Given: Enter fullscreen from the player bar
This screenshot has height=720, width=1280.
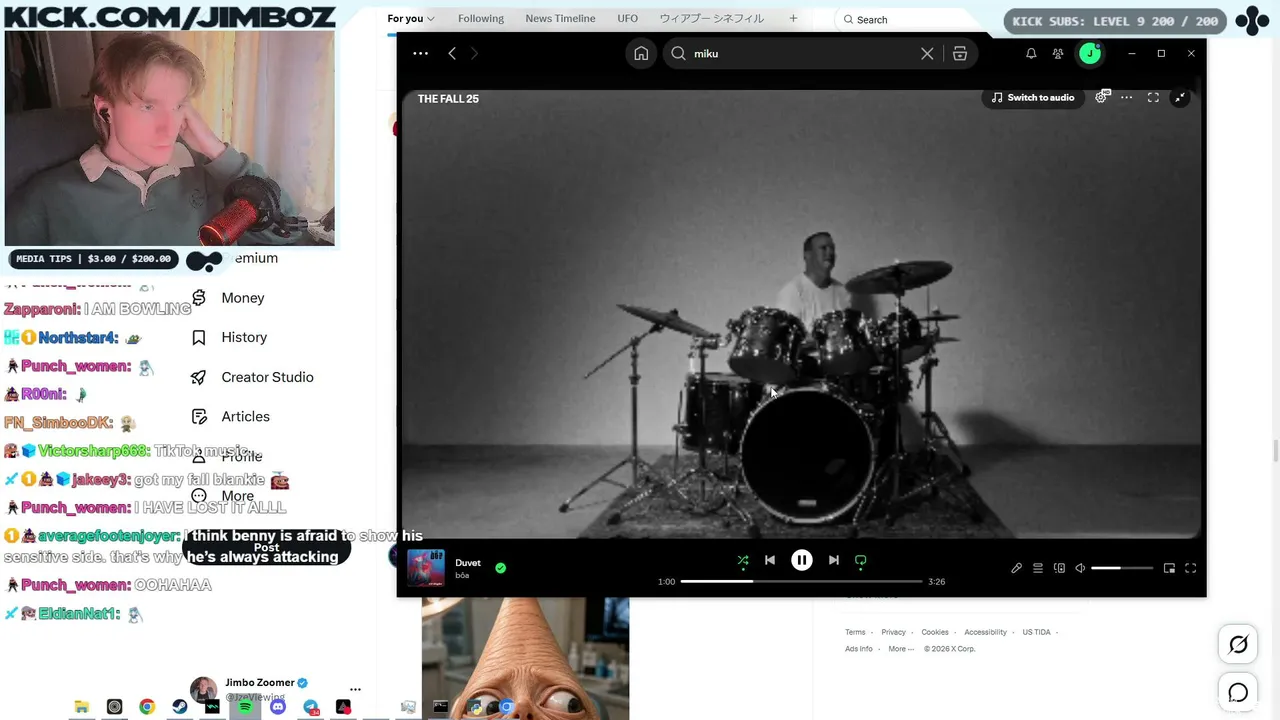Looking at the screenshot, I should pyautogui.click(x=1190, y=568).
